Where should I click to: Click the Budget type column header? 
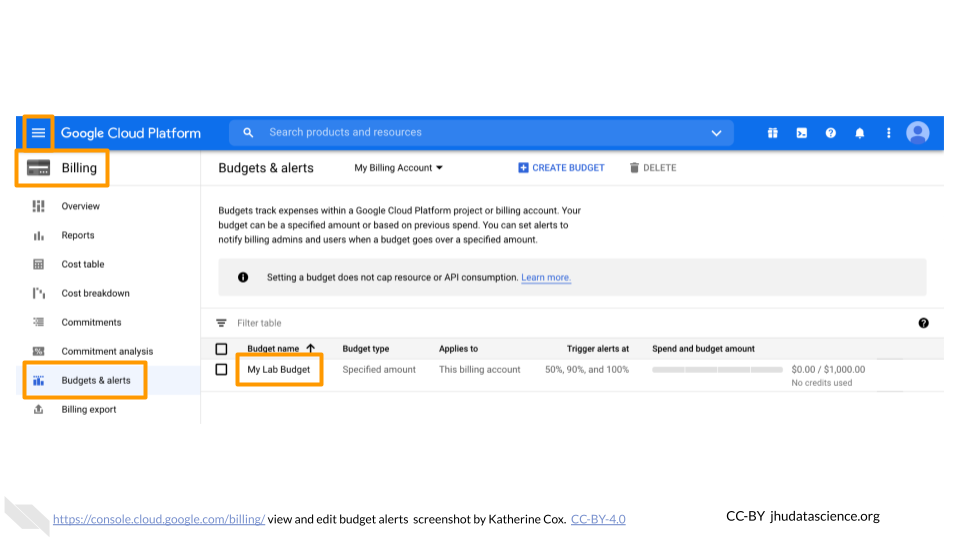coord(366,349)
